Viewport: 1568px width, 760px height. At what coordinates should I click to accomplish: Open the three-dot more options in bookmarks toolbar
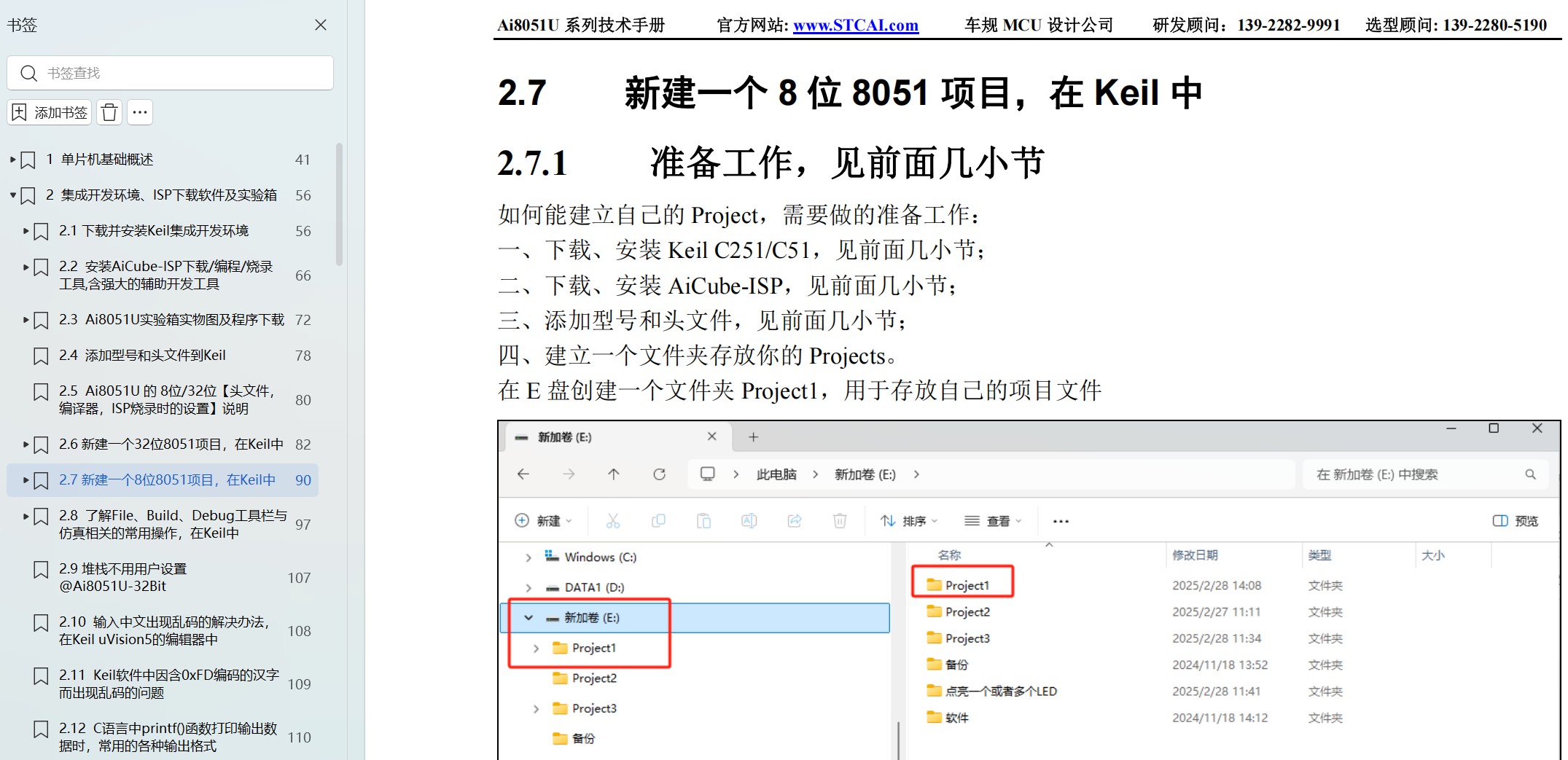(x=140, y=112)
